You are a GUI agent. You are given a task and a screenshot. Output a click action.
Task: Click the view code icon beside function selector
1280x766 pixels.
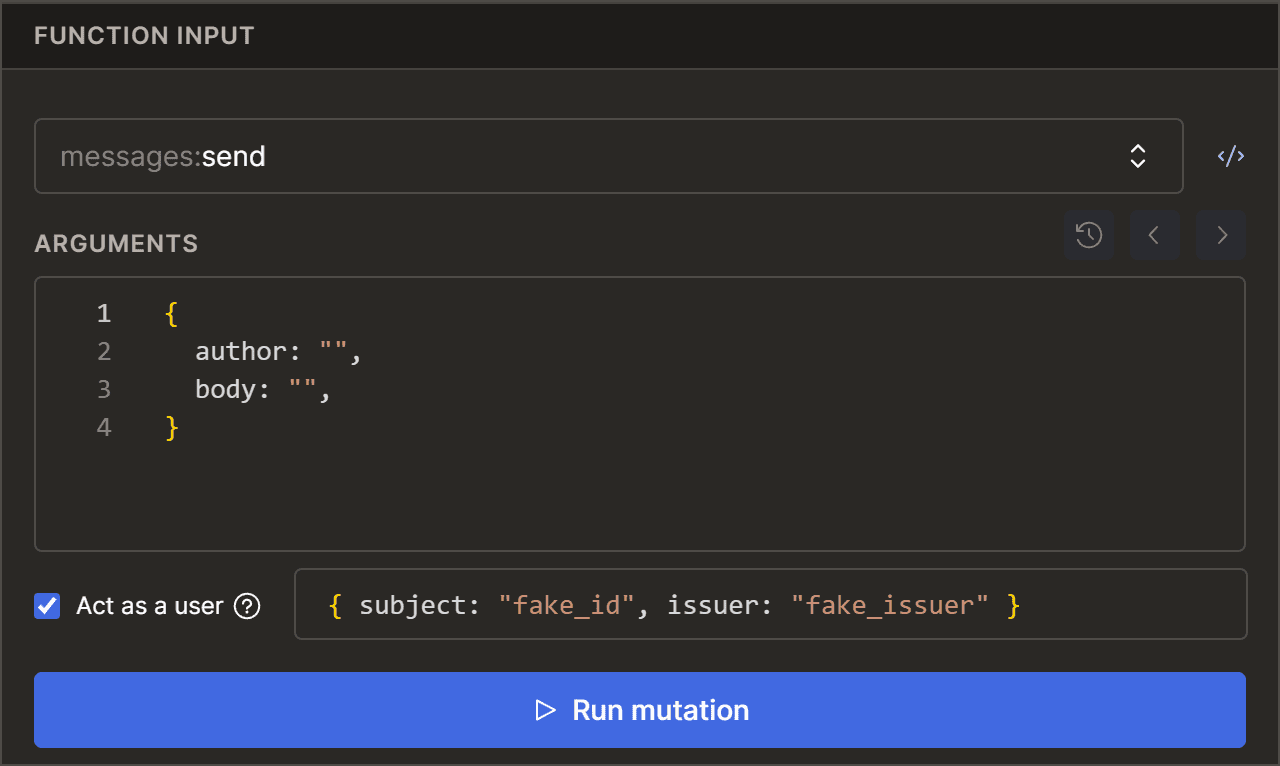pos(1230,156)
